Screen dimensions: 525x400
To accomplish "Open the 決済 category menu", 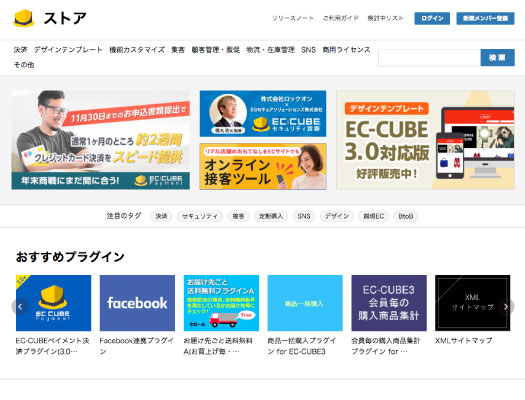I will 20,50.
